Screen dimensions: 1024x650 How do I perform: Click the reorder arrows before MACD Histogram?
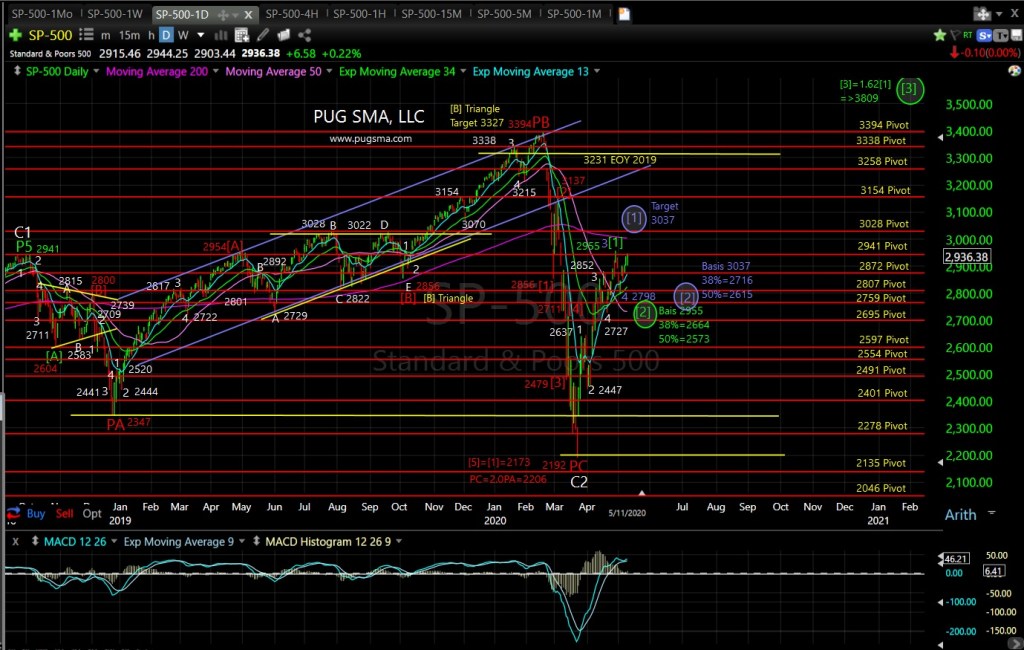click(x=257, y=541)
